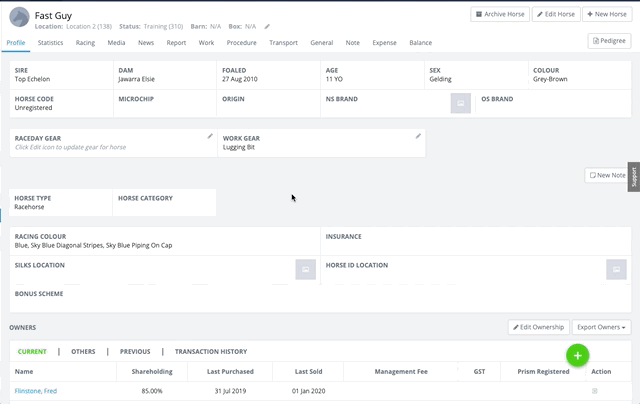This screenshot has width=640, height=404.
Task: Tick the Action checkbox for Flinstone, Fred
Action: (x=596, y=391)
